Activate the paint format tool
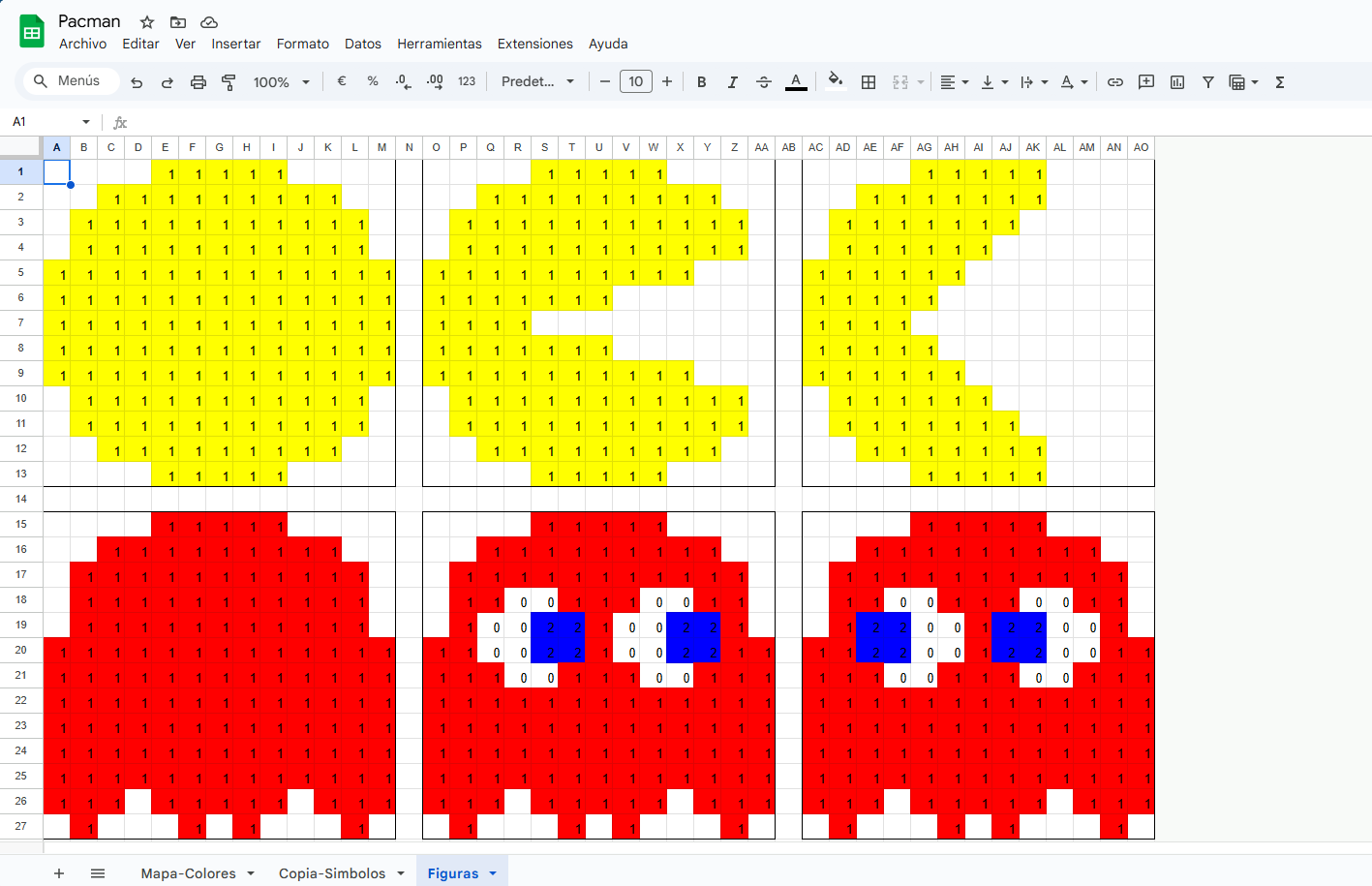 click(x=229, y=82)
